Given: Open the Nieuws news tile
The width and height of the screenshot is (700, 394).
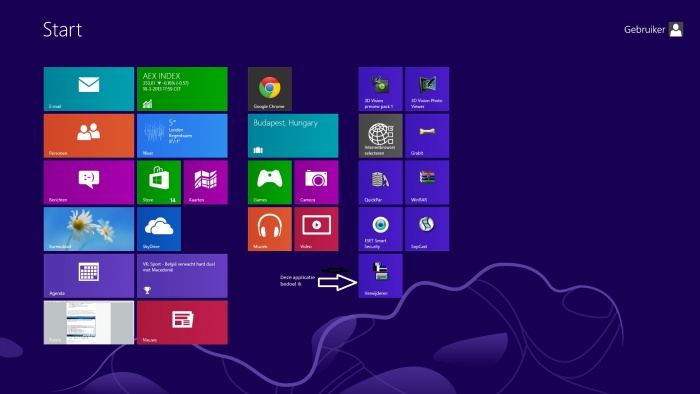Looking at the screenshot, I should click(x=182, y=322).
